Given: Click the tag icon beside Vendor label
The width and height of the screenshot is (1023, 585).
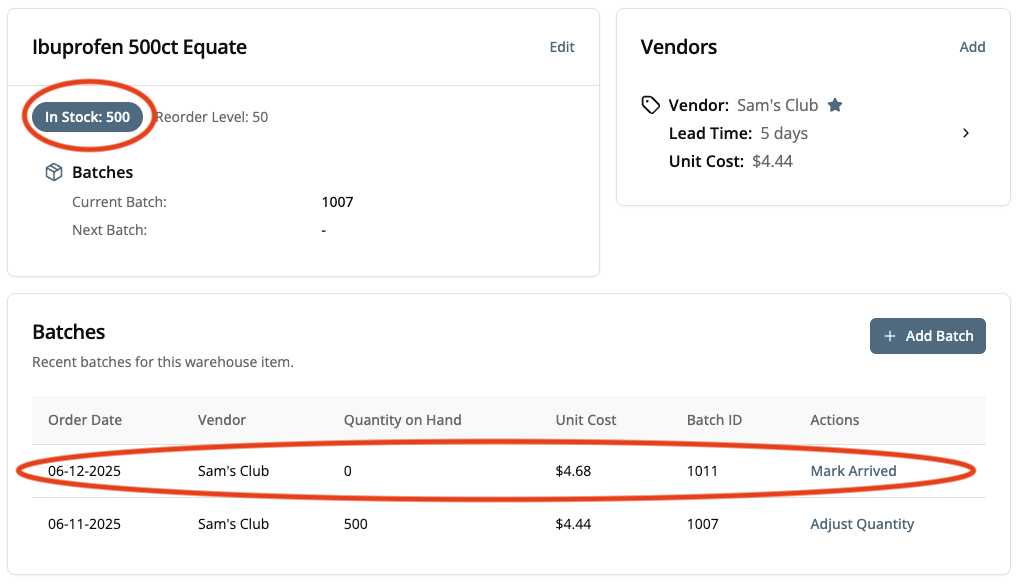Looking at the screenshot, I should click(651, 105).
